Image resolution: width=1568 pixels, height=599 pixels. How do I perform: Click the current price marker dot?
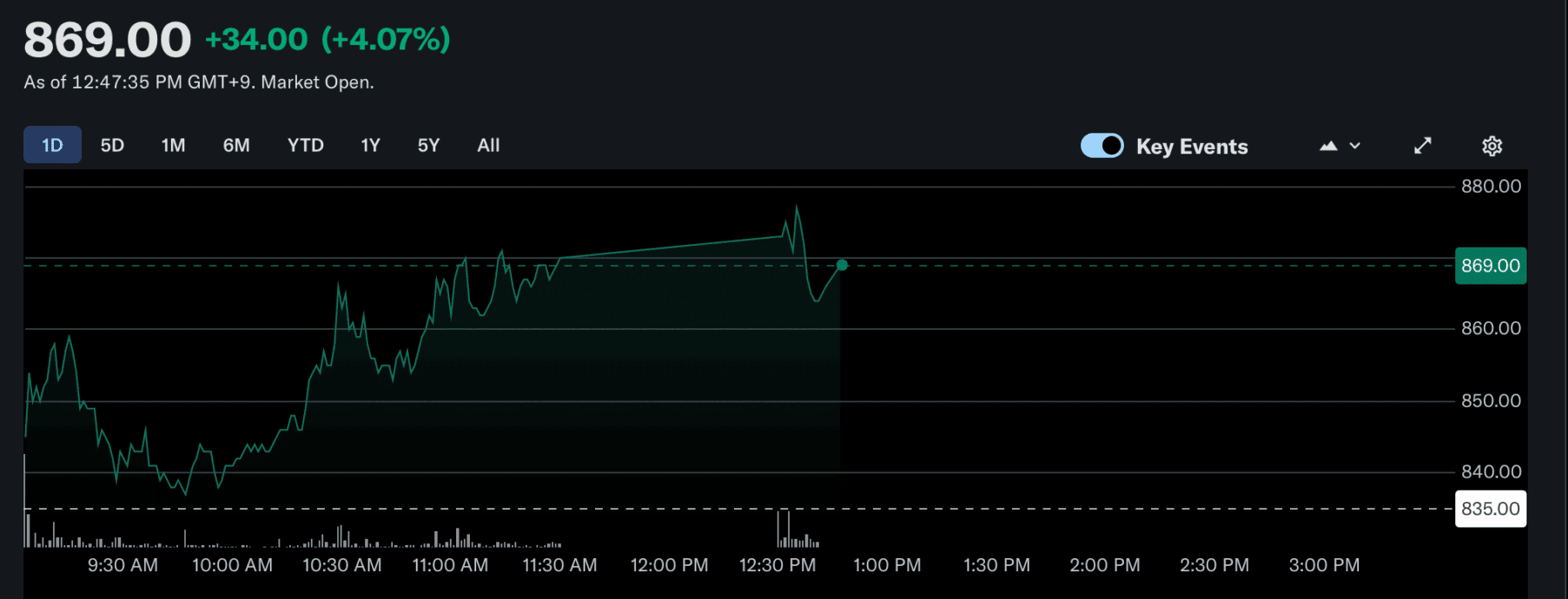coord(842,265)
